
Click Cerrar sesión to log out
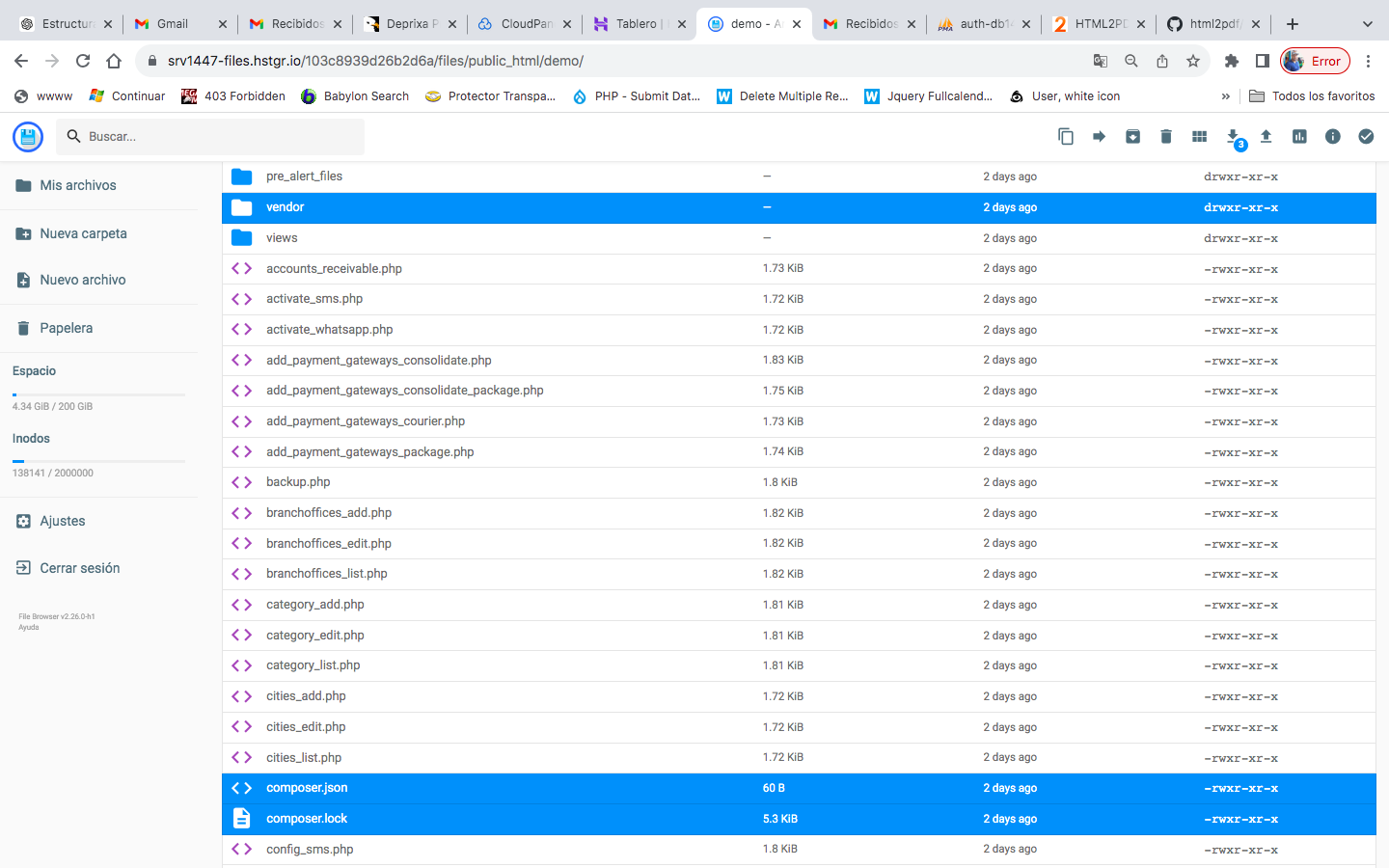[79, 568]
